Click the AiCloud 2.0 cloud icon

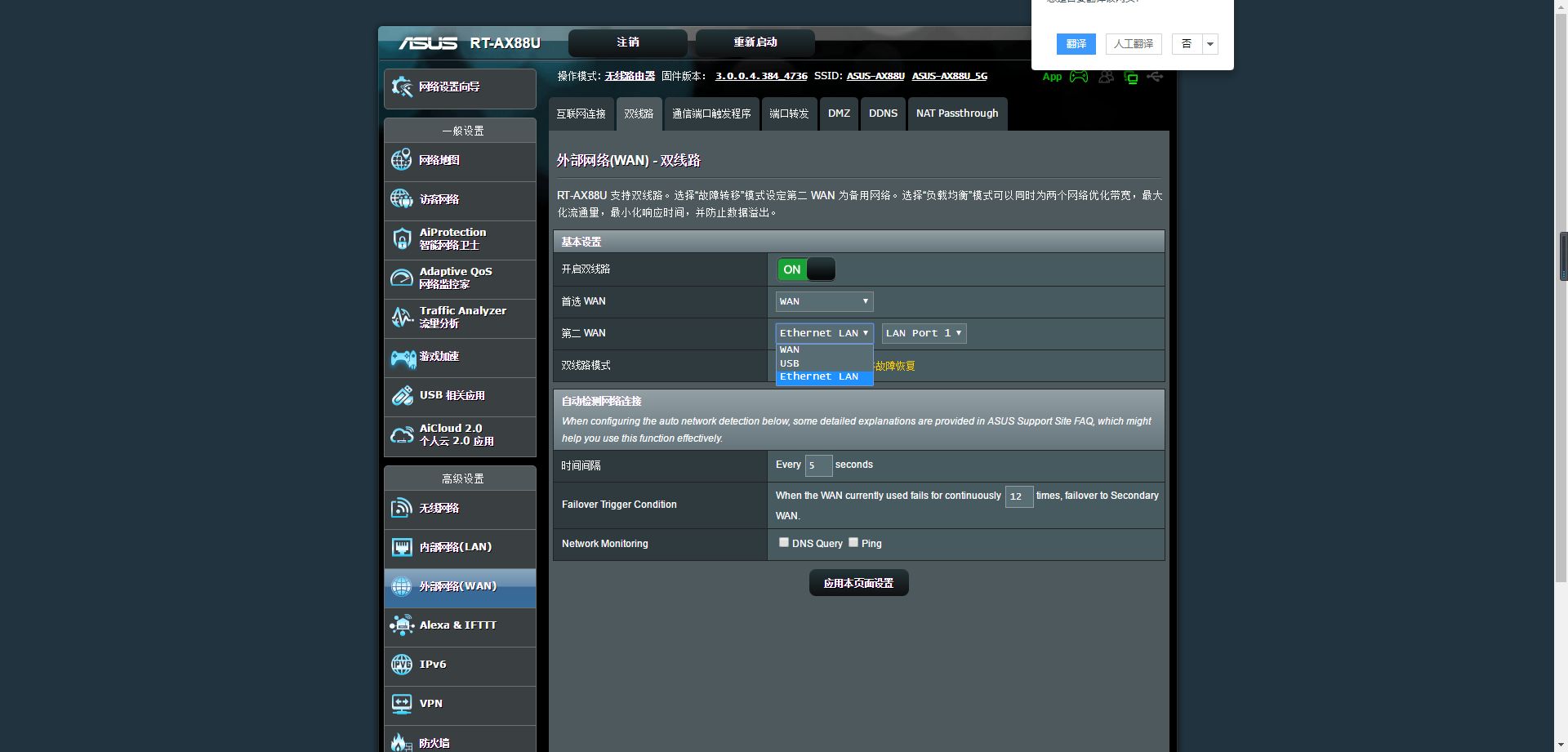click(x=402, y=434)
